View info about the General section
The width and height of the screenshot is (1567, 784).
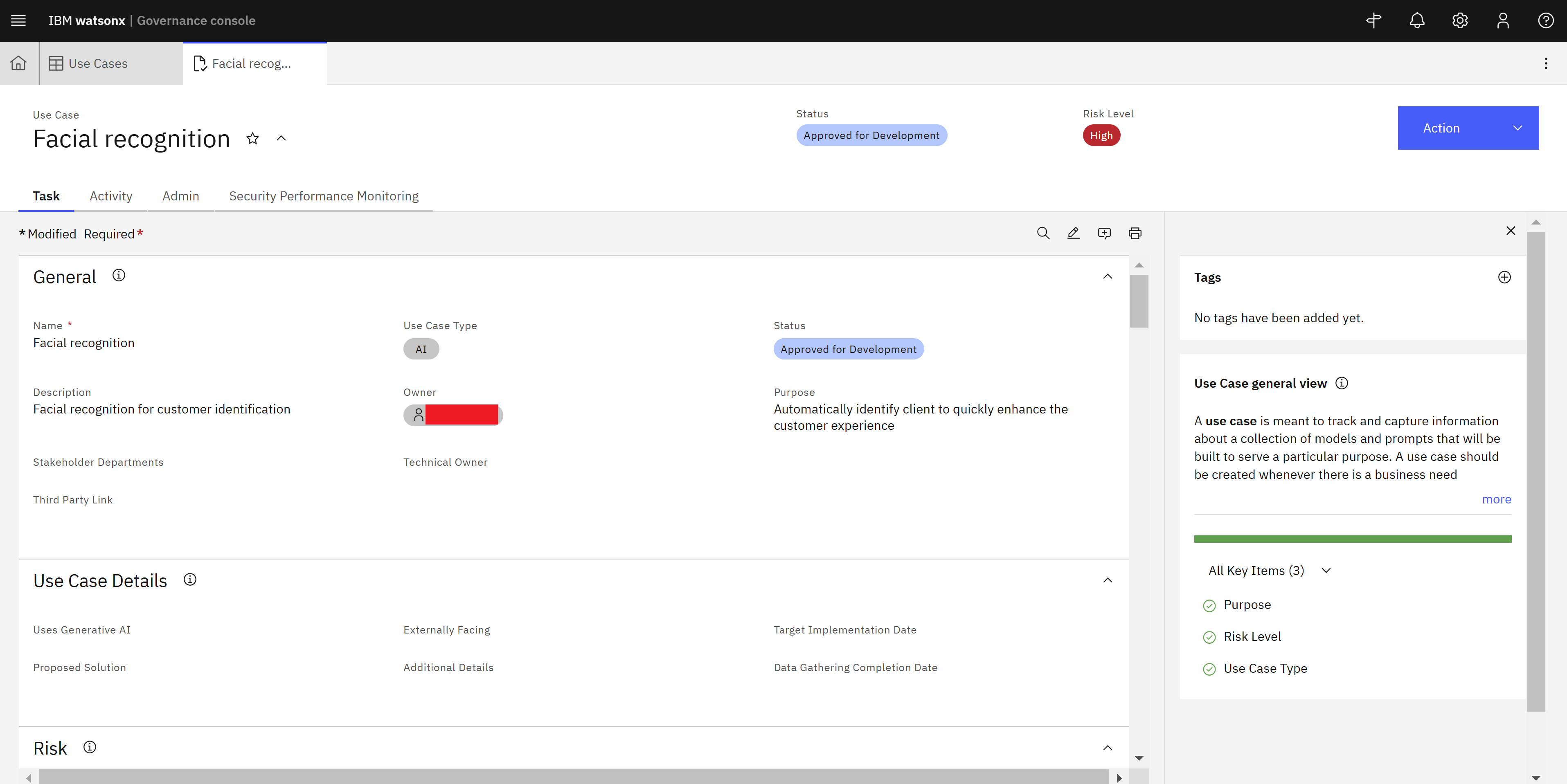click(119, 275)
